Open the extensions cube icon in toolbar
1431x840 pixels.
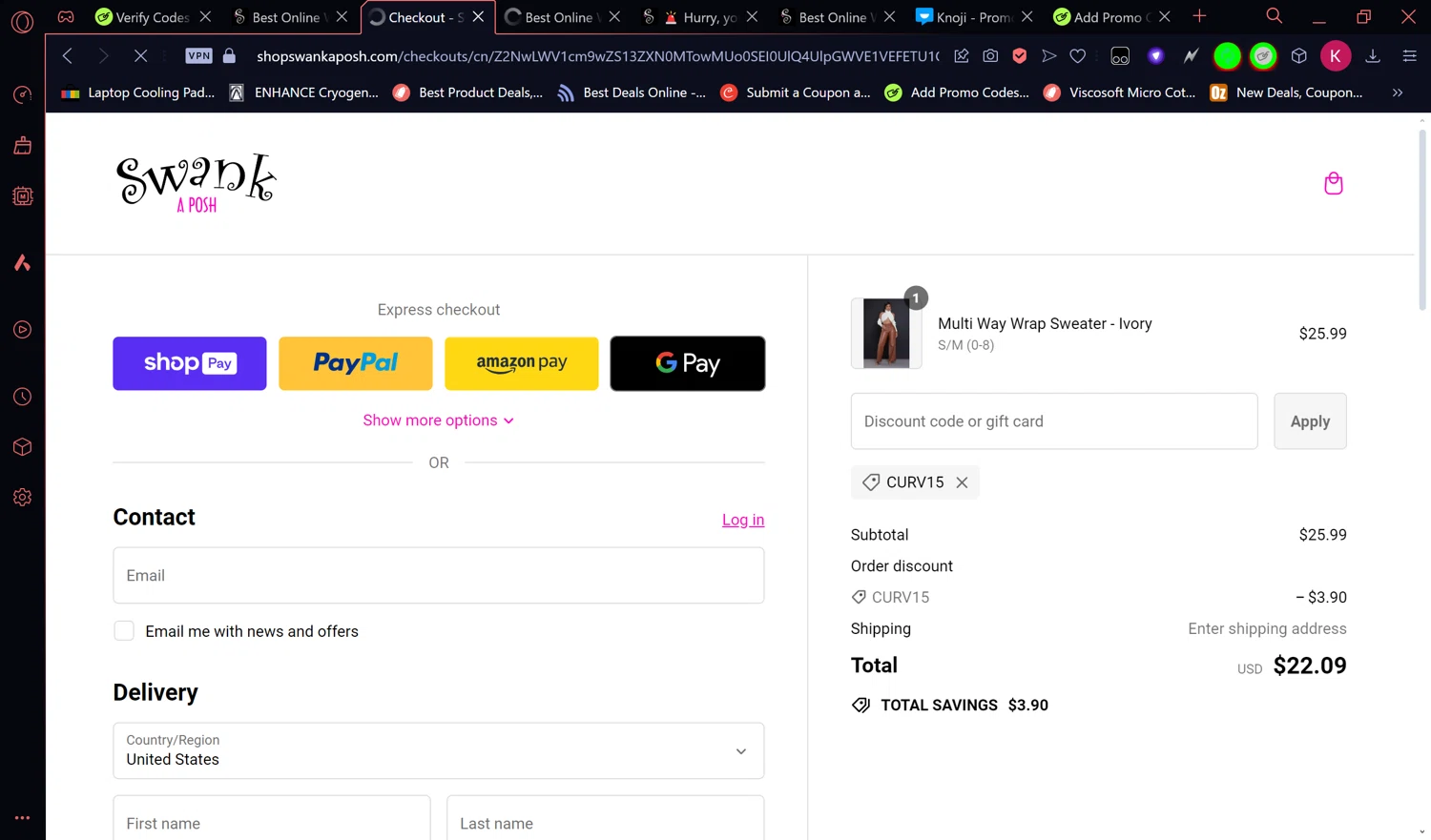1299,56
